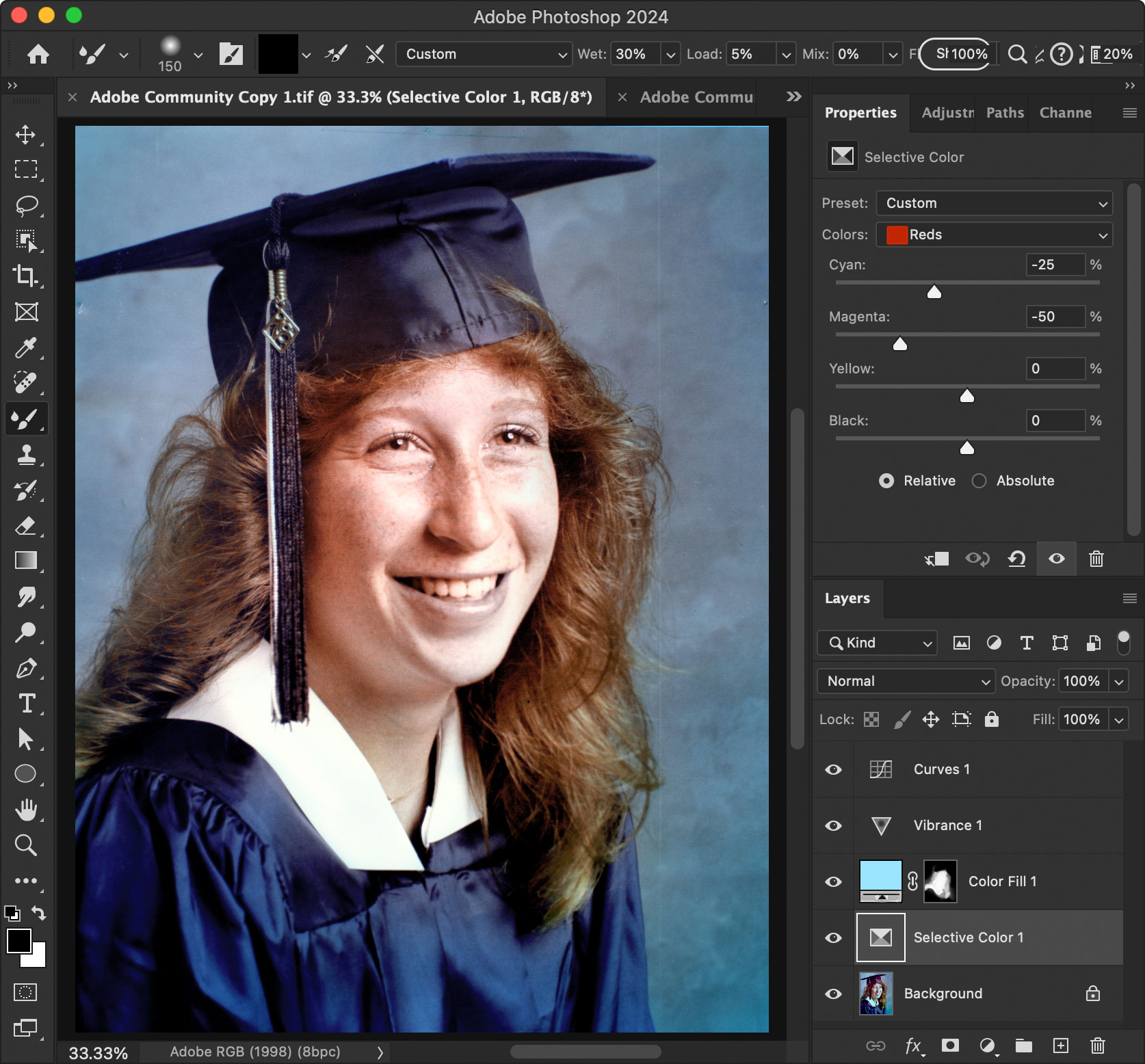Choose the Eyedropper tool
Image resolution: width=1145 pixels, height=1064 pixels.
[x=26, y=347]
